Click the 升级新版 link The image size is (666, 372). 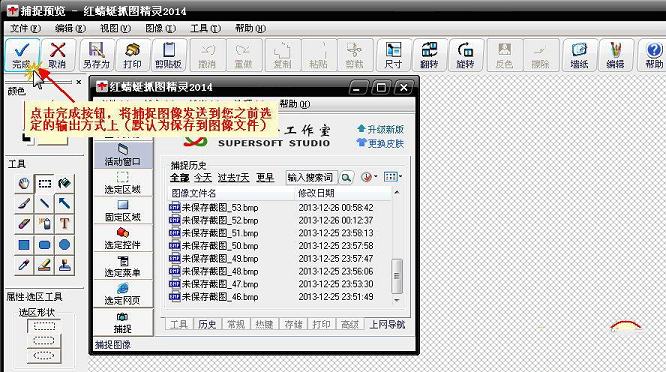coord(381,129)
